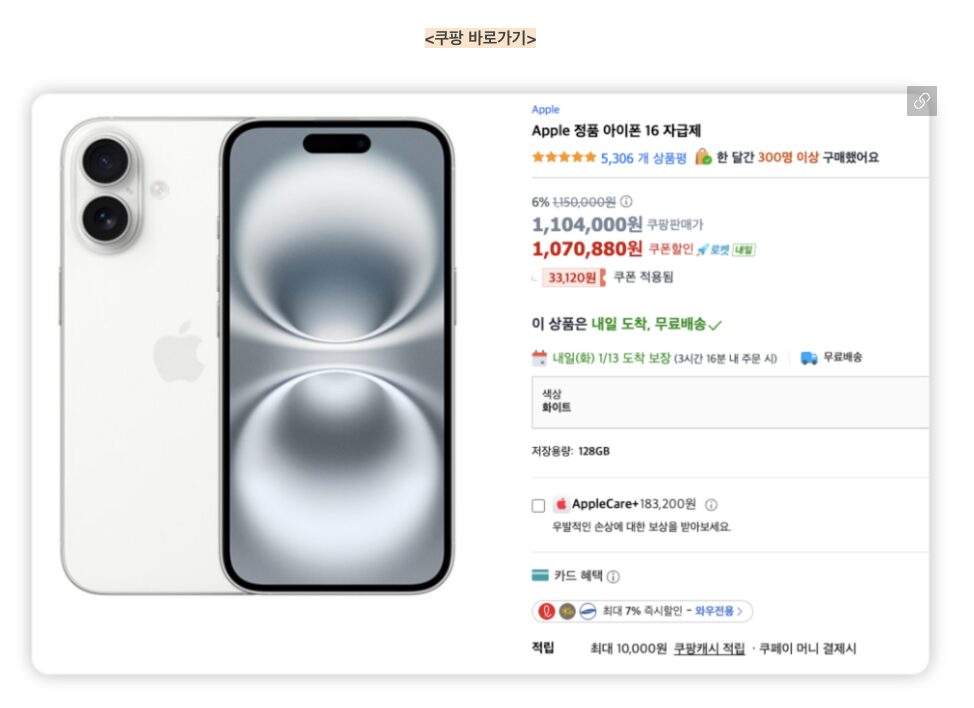Click the card icon beside 카드 혜택
The height and width of the screenshot is (708, 974).
540,576
